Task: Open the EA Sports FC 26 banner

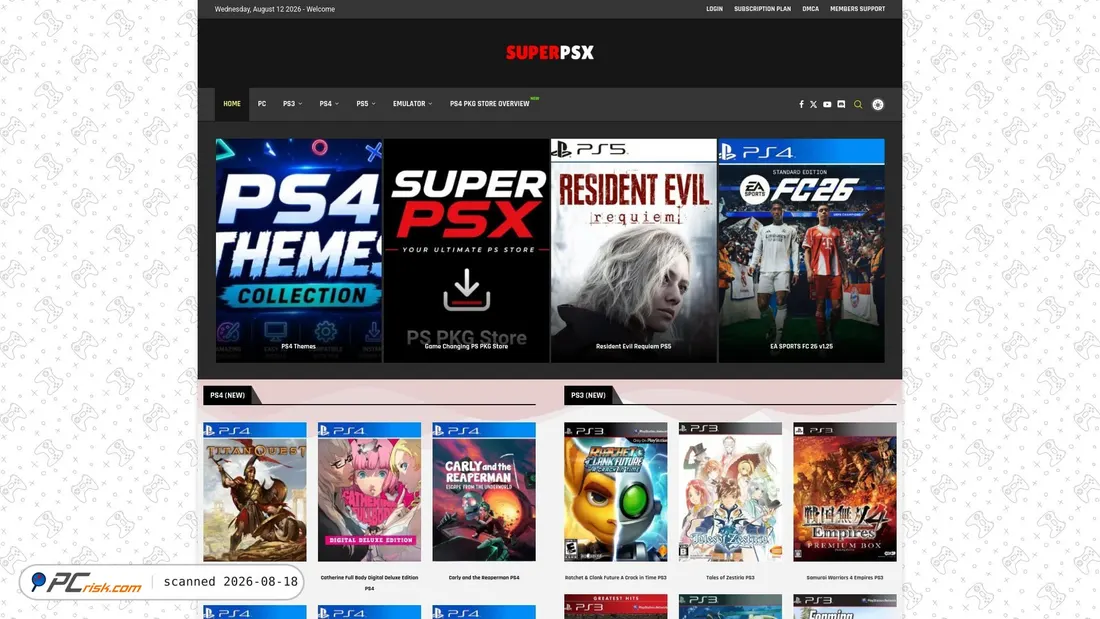Action: [x=801, y=251]
